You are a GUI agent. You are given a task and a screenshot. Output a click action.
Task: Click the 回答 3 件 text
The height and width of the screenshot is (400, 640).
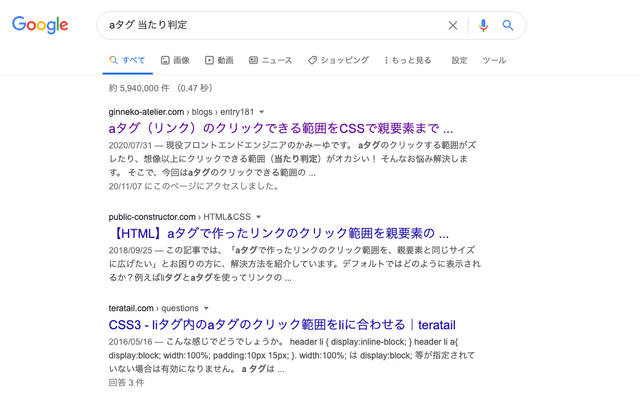point(126,382)
